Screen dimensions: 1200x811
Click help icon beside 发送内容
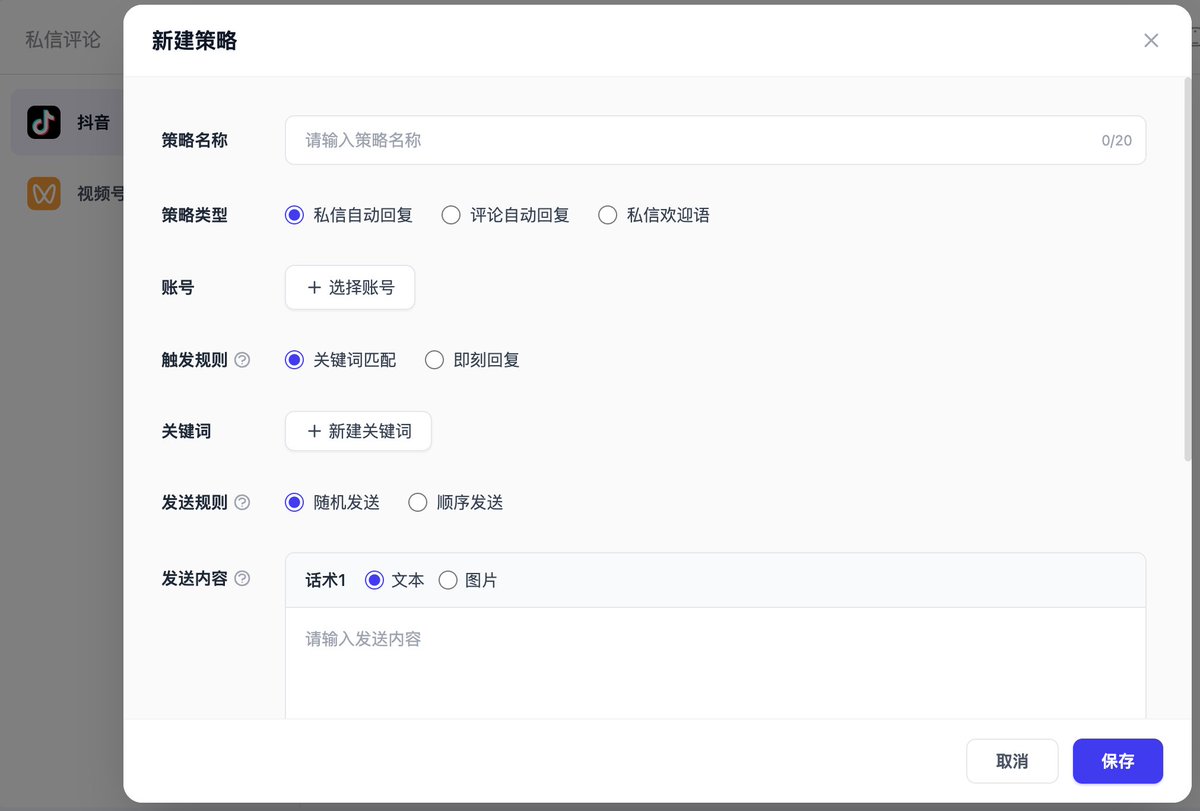(x=242, y=579)
